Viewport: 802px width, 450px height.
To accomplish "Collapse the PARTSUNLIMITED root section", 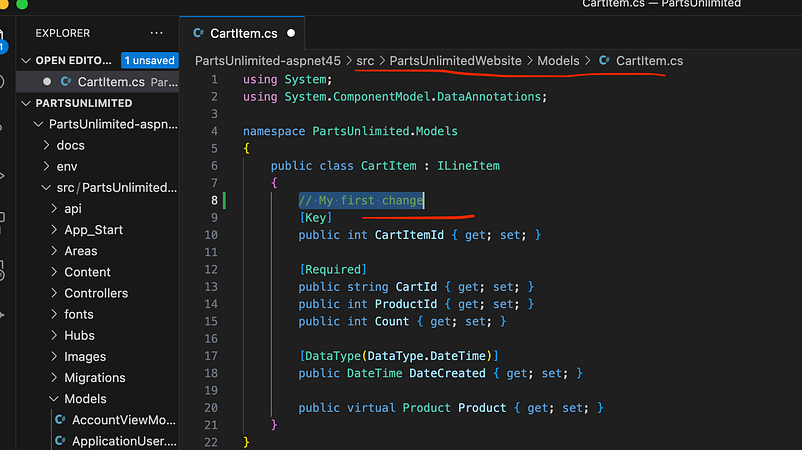I will tap(26, 103).
